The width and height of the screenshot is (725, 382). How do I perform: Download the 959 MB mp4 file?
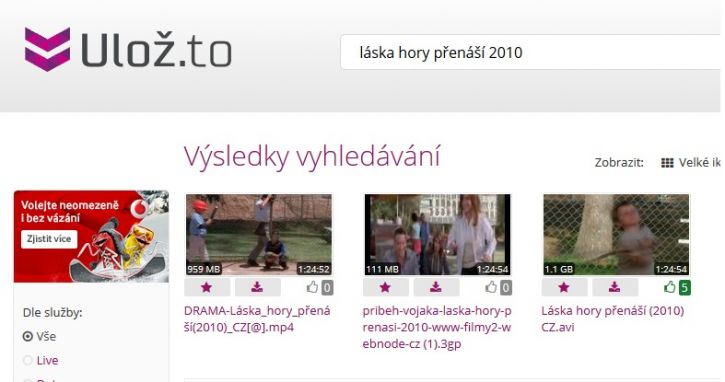258,288
